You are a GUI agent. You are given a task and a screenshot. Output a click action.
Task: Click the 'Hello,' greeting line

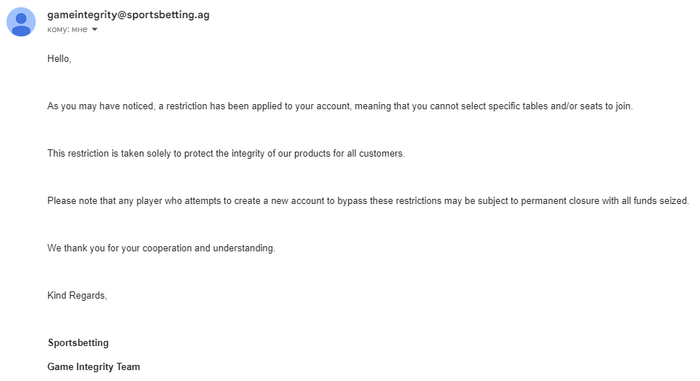tap(59, 59)
